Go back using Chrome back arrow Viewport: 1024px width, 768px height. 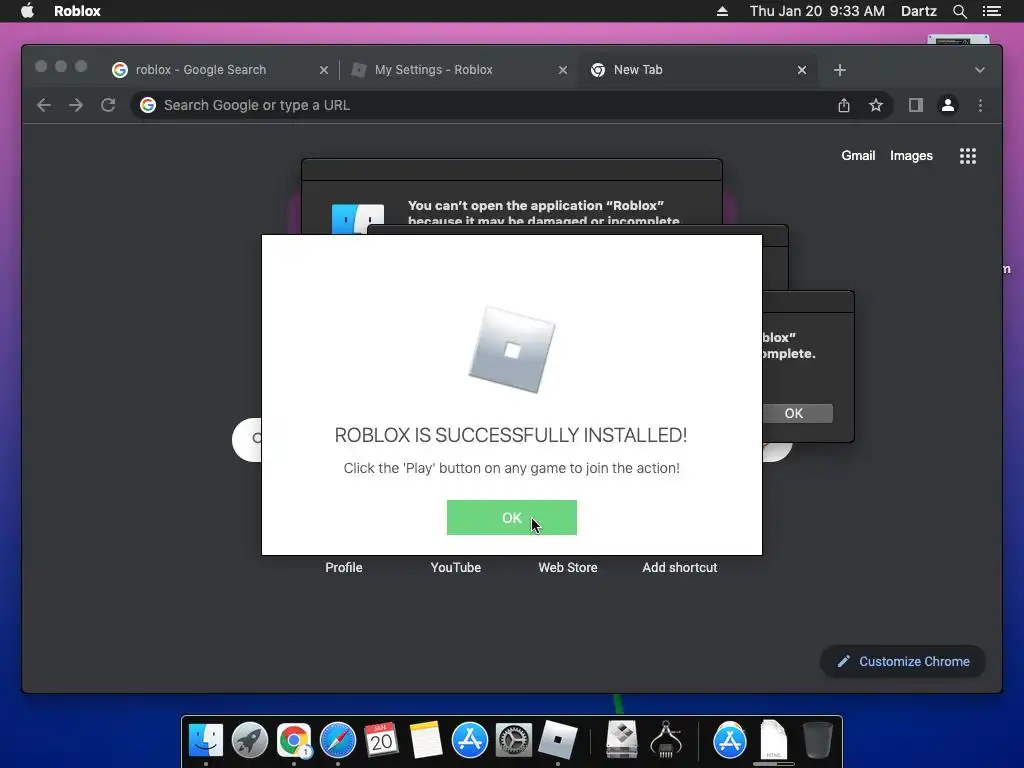point(44,105)
